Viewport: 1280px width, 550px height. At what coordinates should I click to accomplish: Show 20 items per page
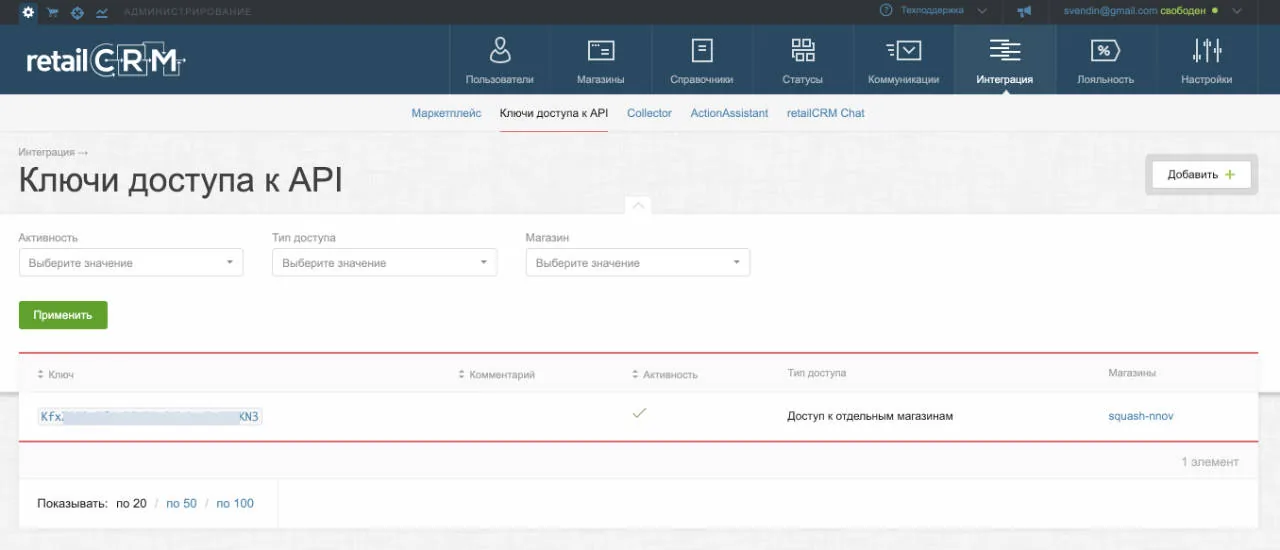point(131,503)
